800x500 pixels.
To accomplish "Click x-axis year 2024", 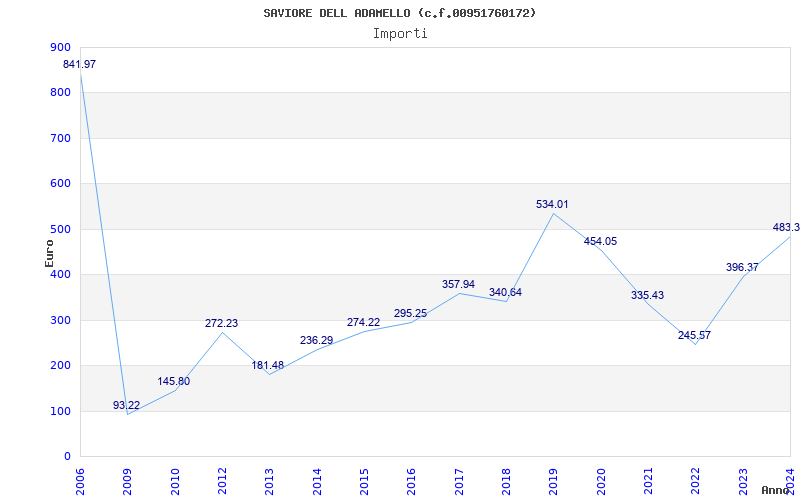I will click(790, 482).
